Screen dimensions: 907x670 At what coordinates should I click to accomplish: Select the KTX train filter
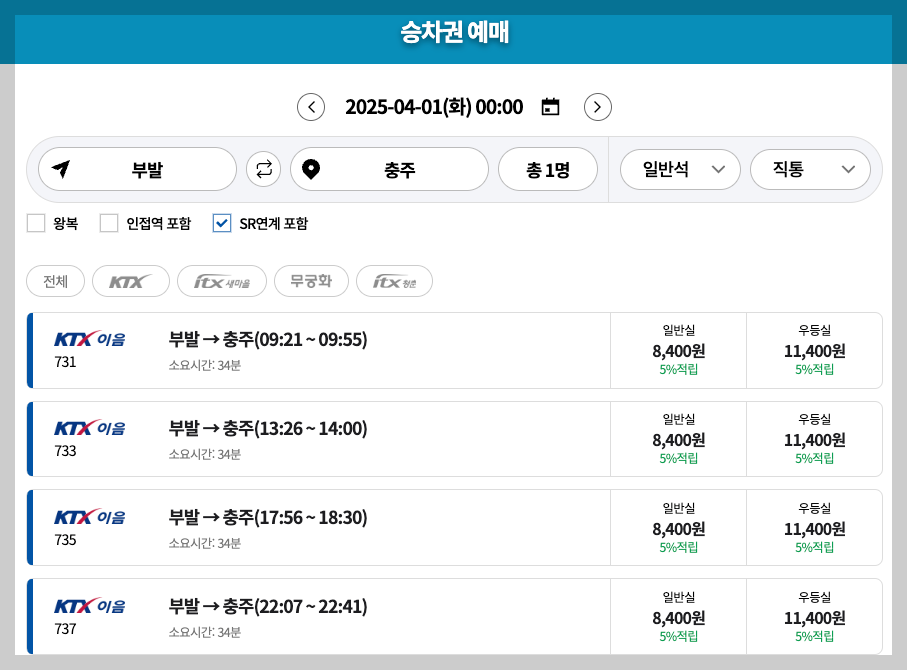click(x=130, y=281)
